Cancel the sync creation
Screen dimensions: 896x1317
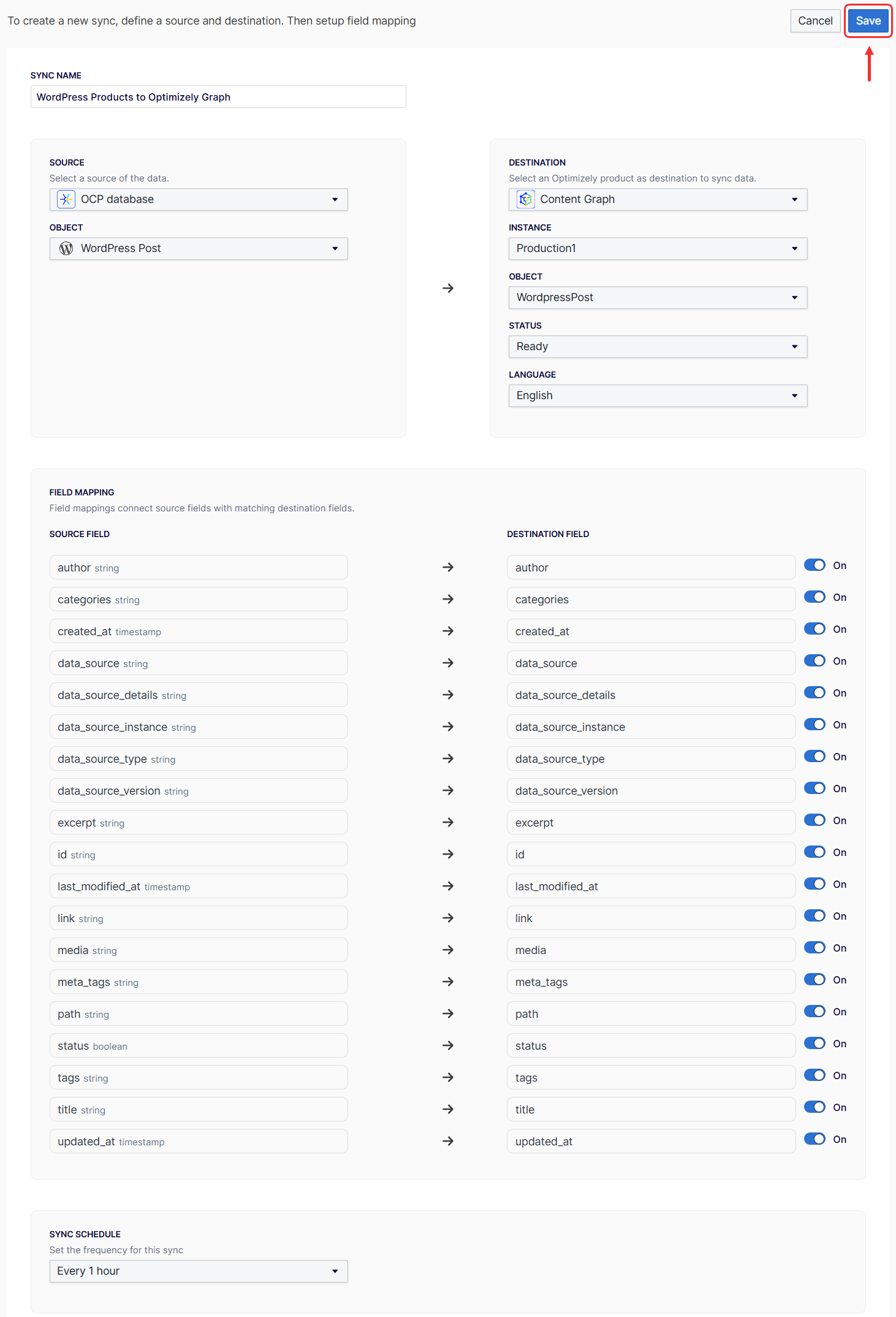click(x=815, y=21)
